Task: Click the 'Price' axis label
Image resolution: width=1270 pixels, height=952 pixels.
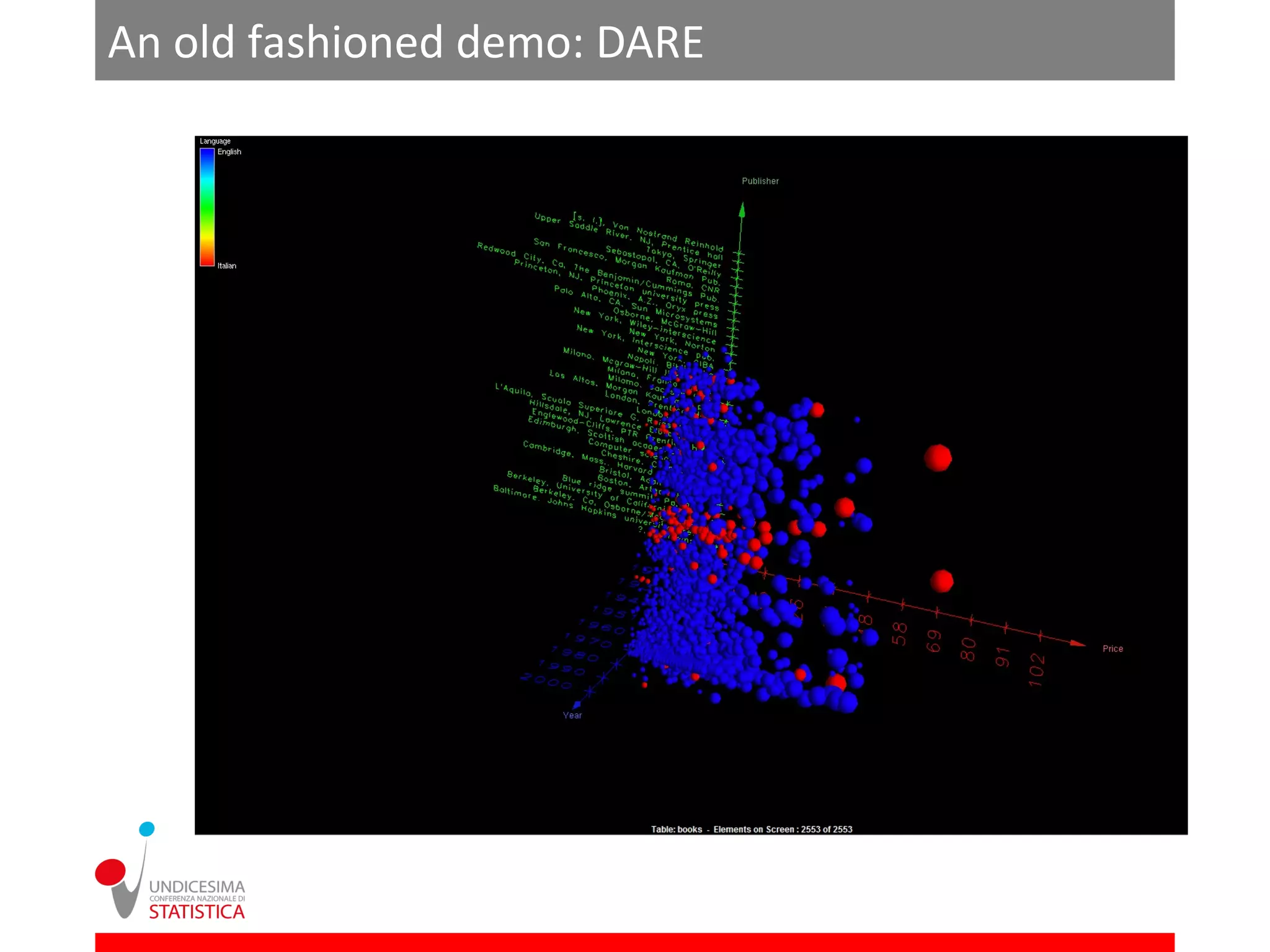Action: pos(1112,648)
